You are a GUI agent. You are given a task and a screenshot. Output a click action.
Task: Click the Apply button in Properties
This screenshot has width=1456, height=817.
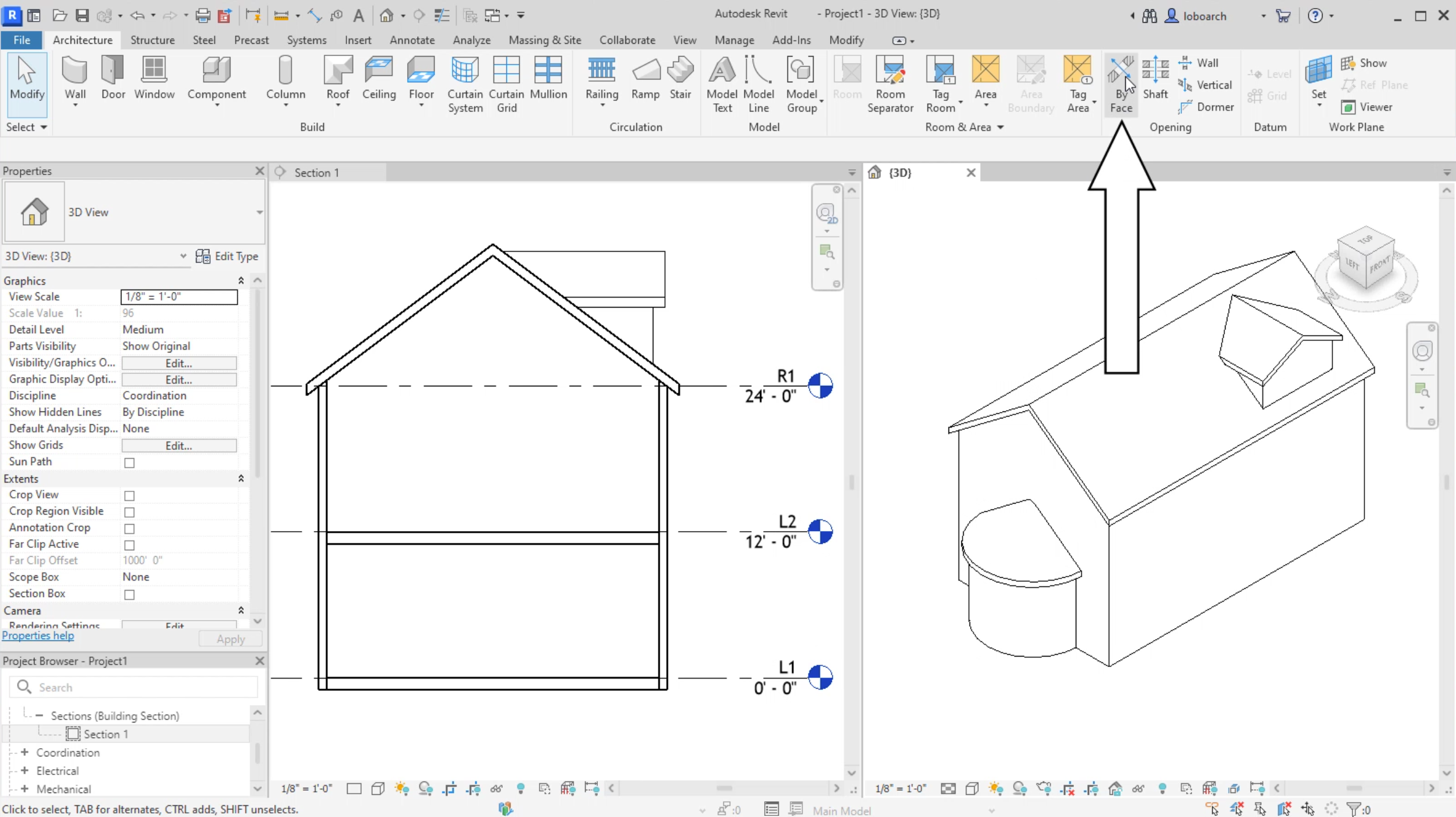click(x=230, y=638)
